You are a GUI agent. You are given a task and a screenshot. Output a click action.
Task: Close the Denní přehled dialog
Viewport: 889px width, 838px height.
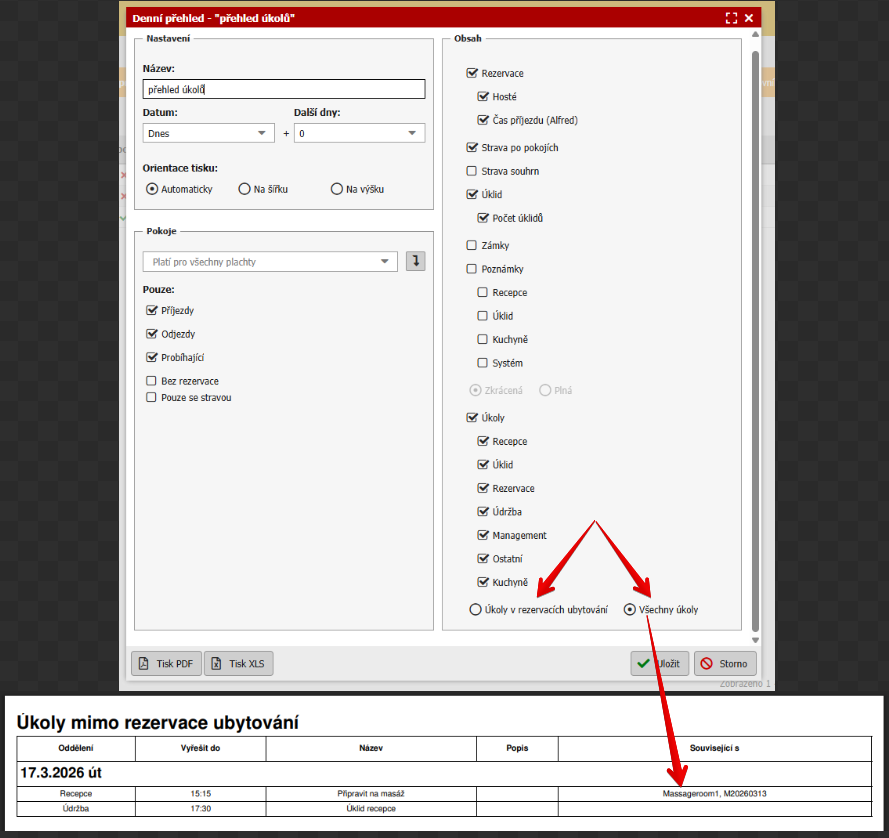[x=748, y=18]
